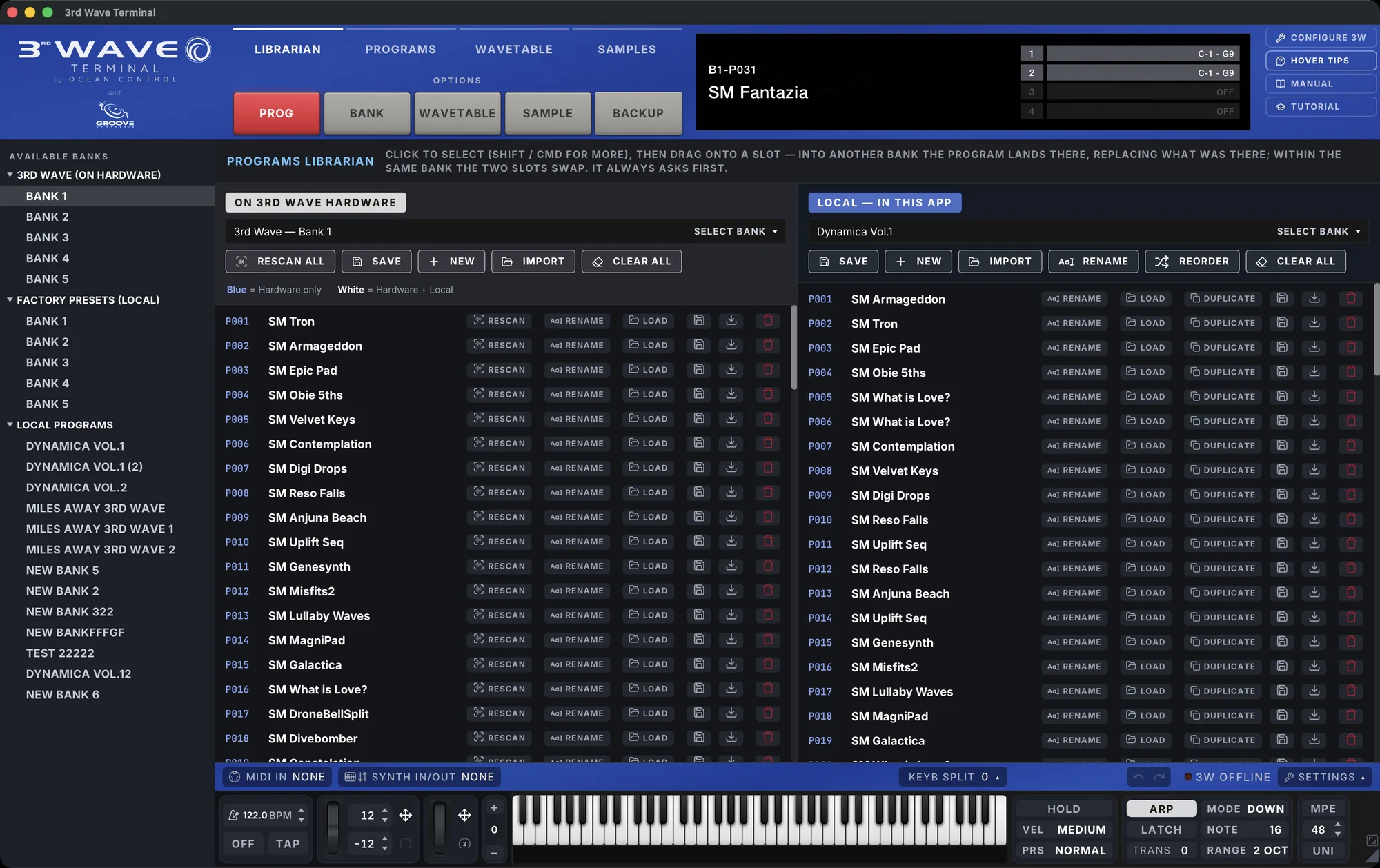
Task: Open the MIDI IN device selector
Action: click(277, 777)
